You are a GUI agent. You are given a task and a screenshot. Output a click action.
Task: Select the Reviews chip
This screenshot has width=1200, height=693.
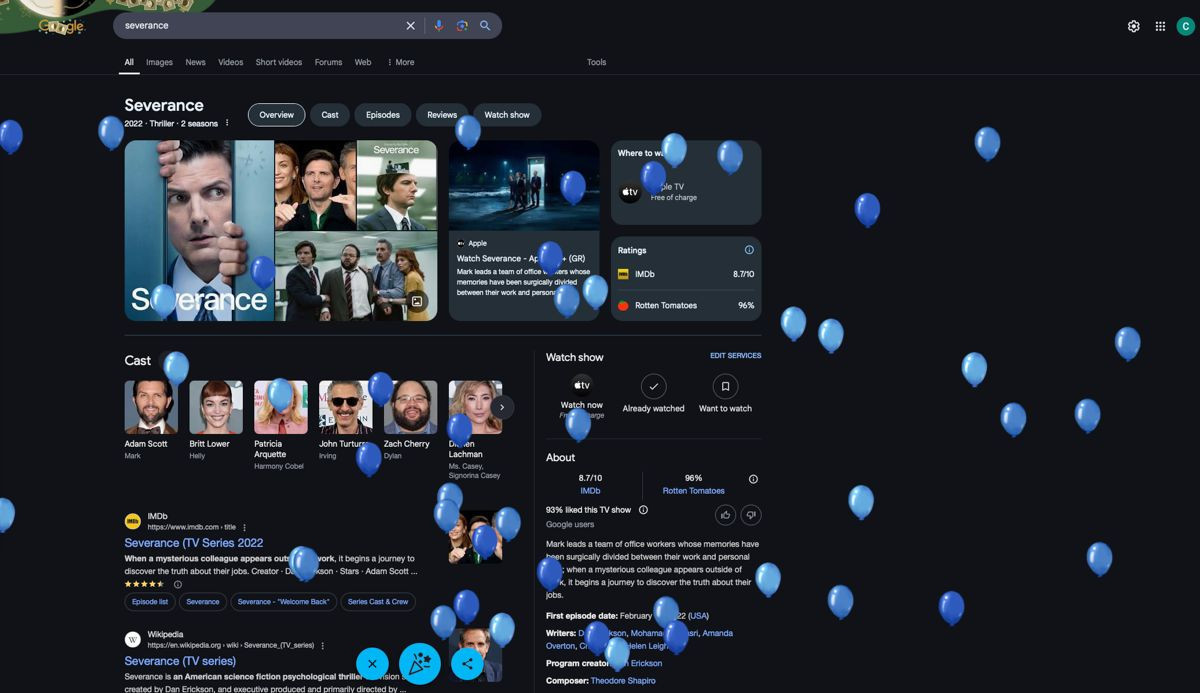(x=442, y=115)
